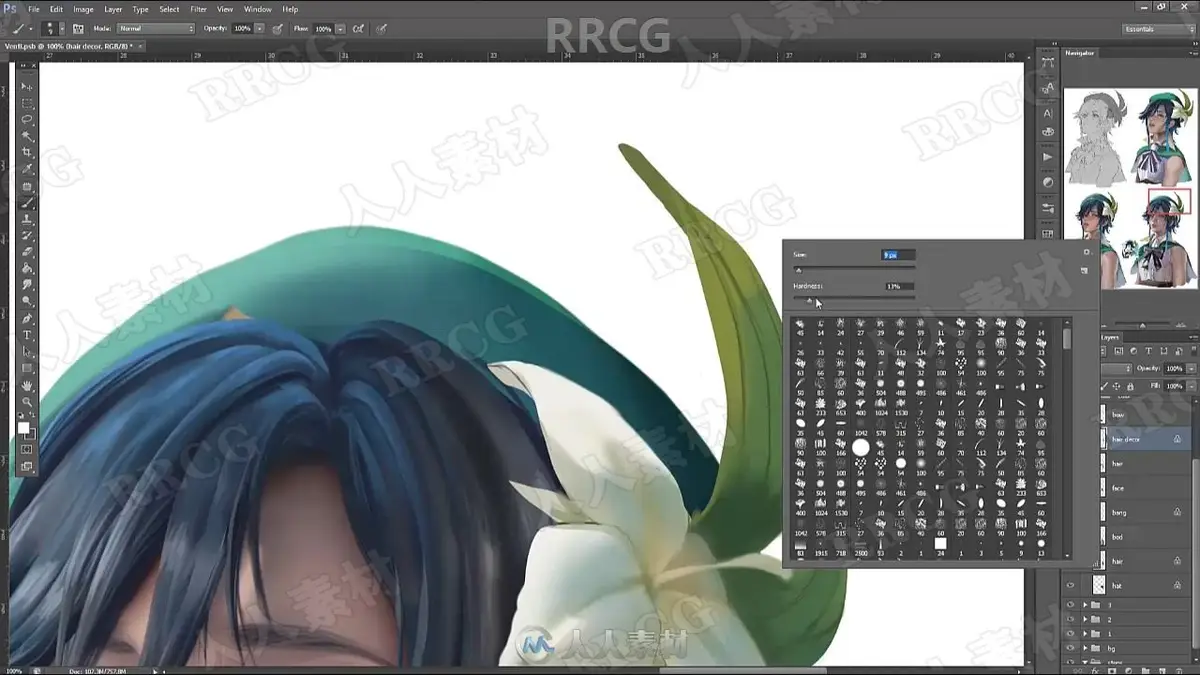The width and height of the screenshot is (1200, 675).
Task: Expand the bg layer group
Action: [x=1085, y=648]
